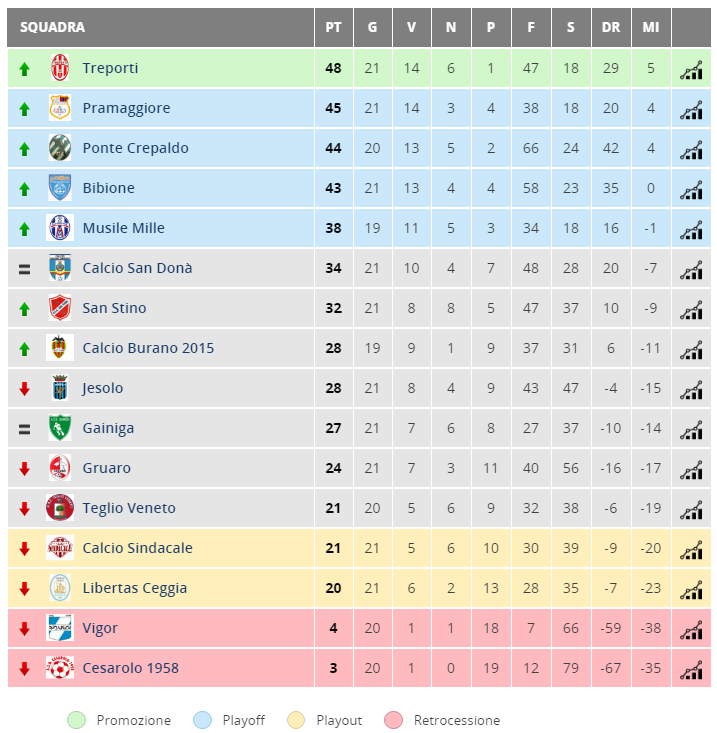Click the green Promozione legend circle
Screen dimensions: 717x733
coord(77,720)
